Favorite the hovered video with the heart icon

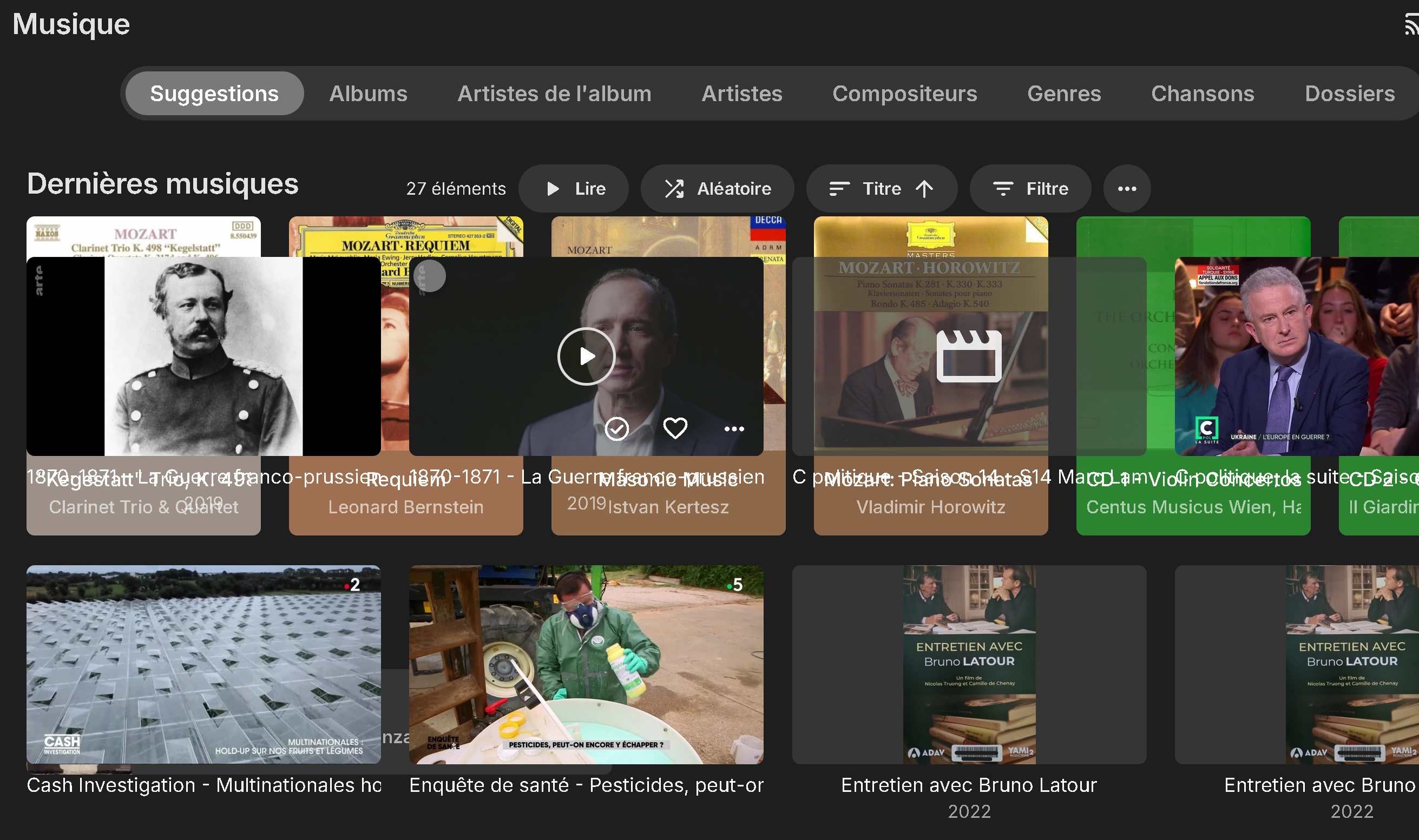675,428
